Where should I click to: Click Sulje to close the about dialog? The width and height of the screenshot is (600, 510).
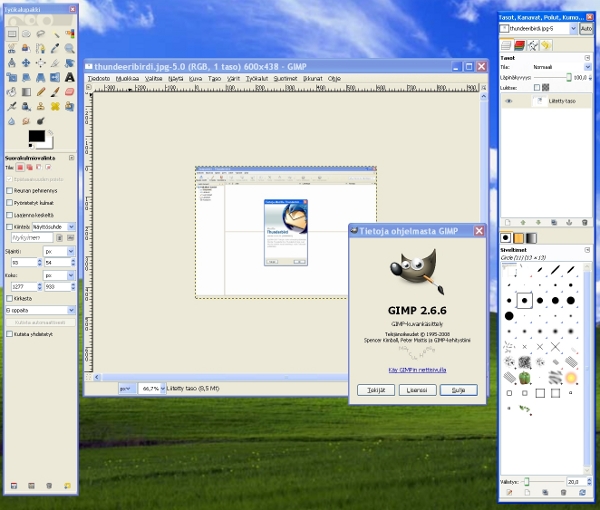click(x=458, y=390)
